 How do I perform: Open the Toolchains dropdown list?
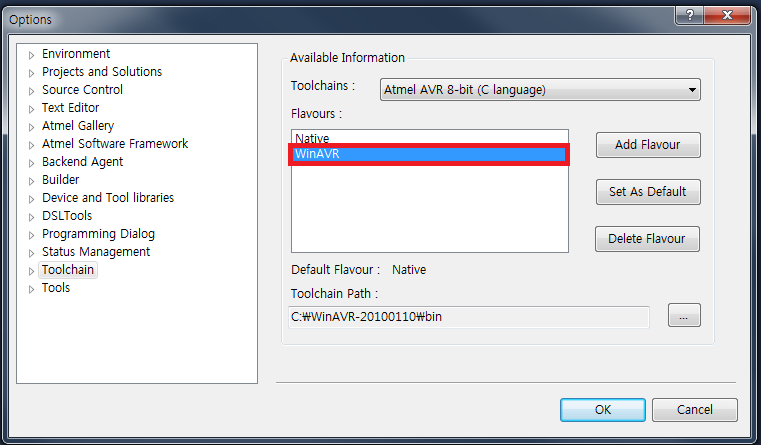coord(540,90)
